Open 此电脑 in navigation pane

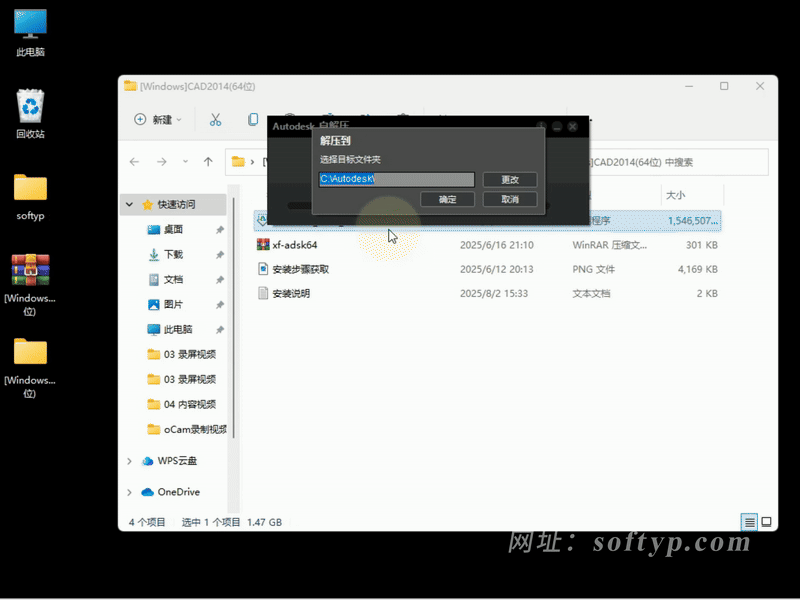click(178, 330)
